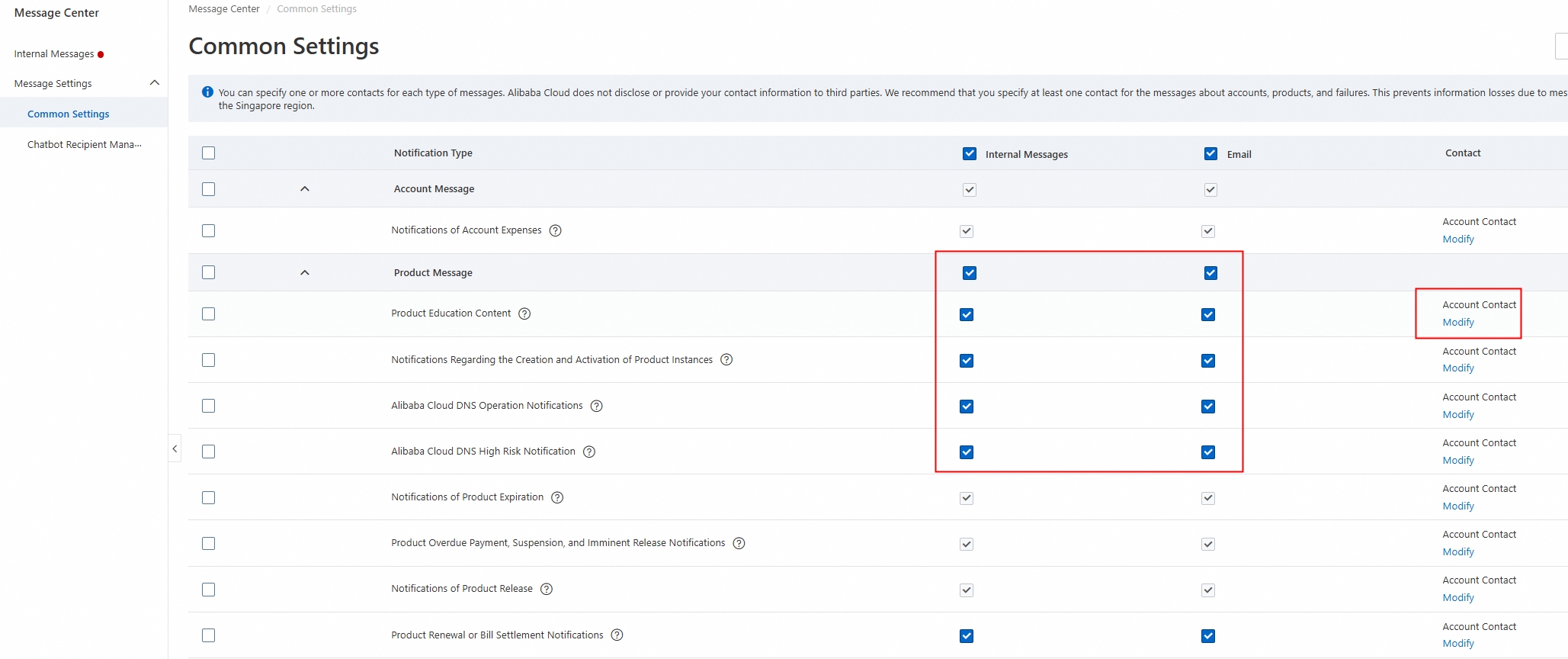Click the Notification Type column header

[433, 153]
